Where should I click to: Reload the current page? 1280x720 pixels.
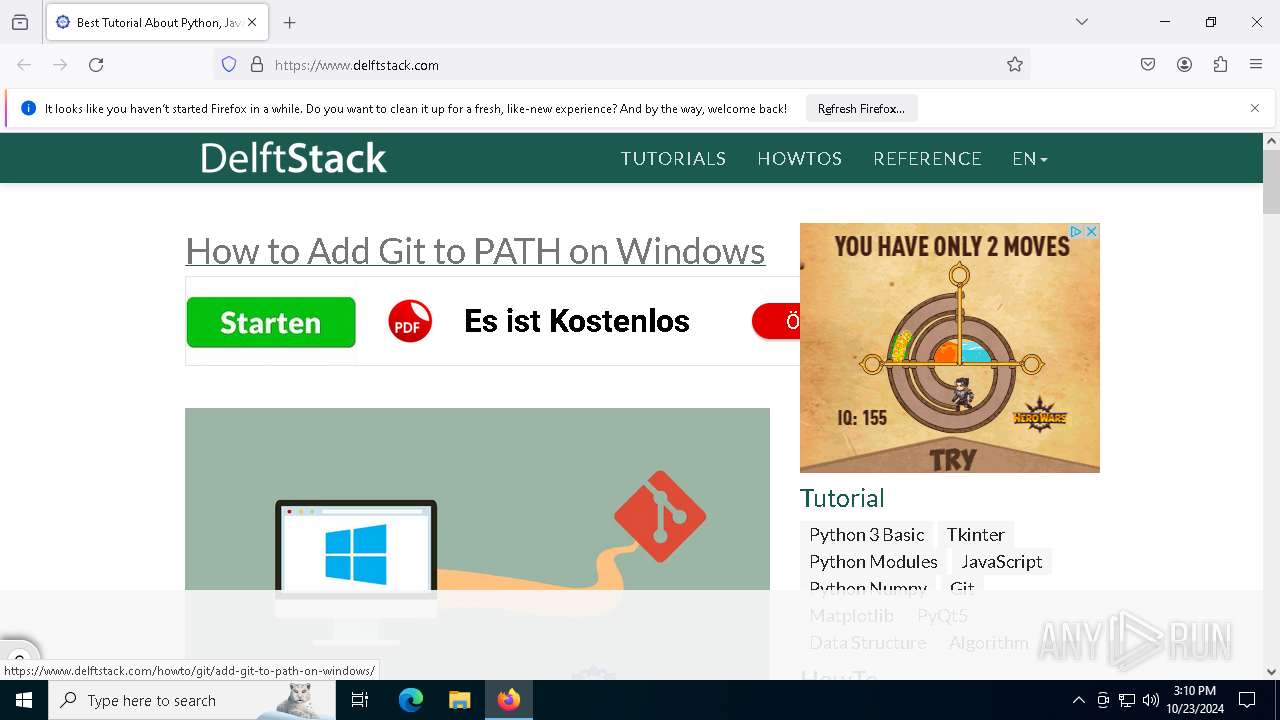point(96,65)
